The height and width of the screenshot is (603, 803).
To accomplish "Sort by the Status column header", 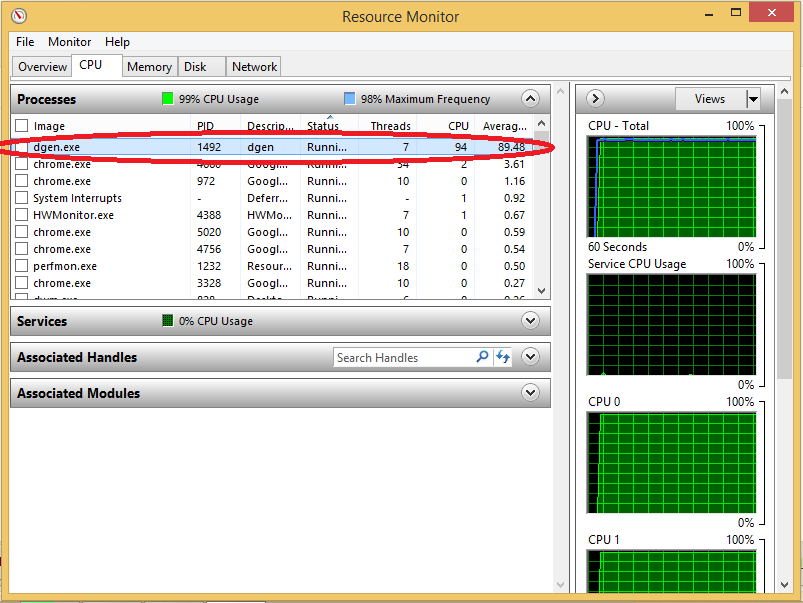I will point(323,126).
